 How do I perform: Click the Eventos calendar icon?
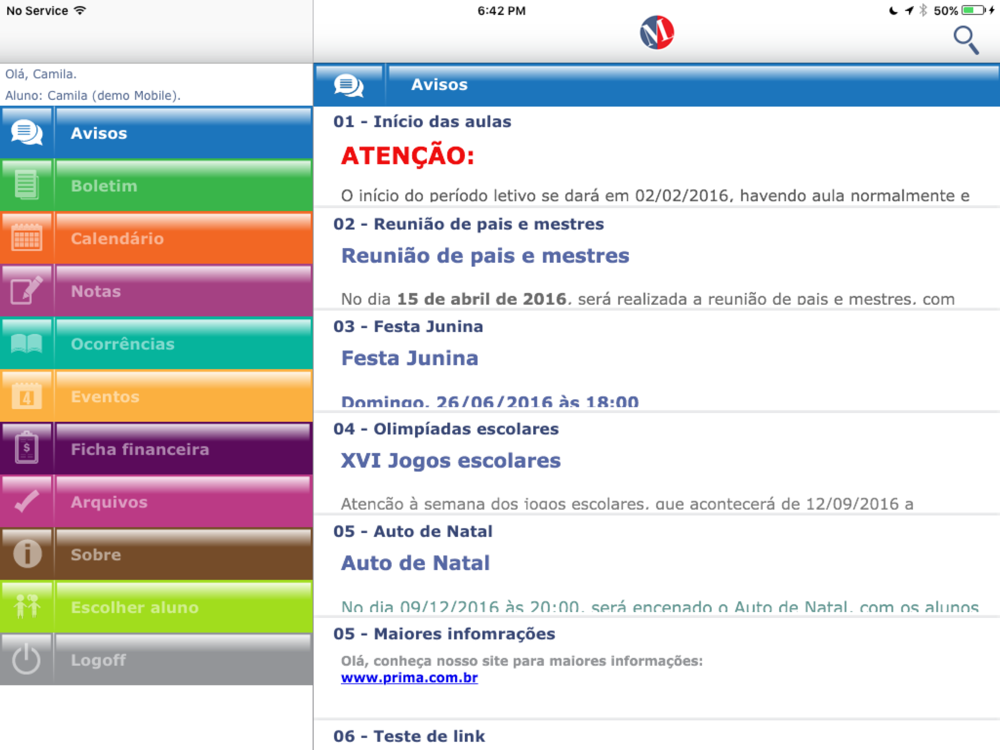[x=27, y=396]
